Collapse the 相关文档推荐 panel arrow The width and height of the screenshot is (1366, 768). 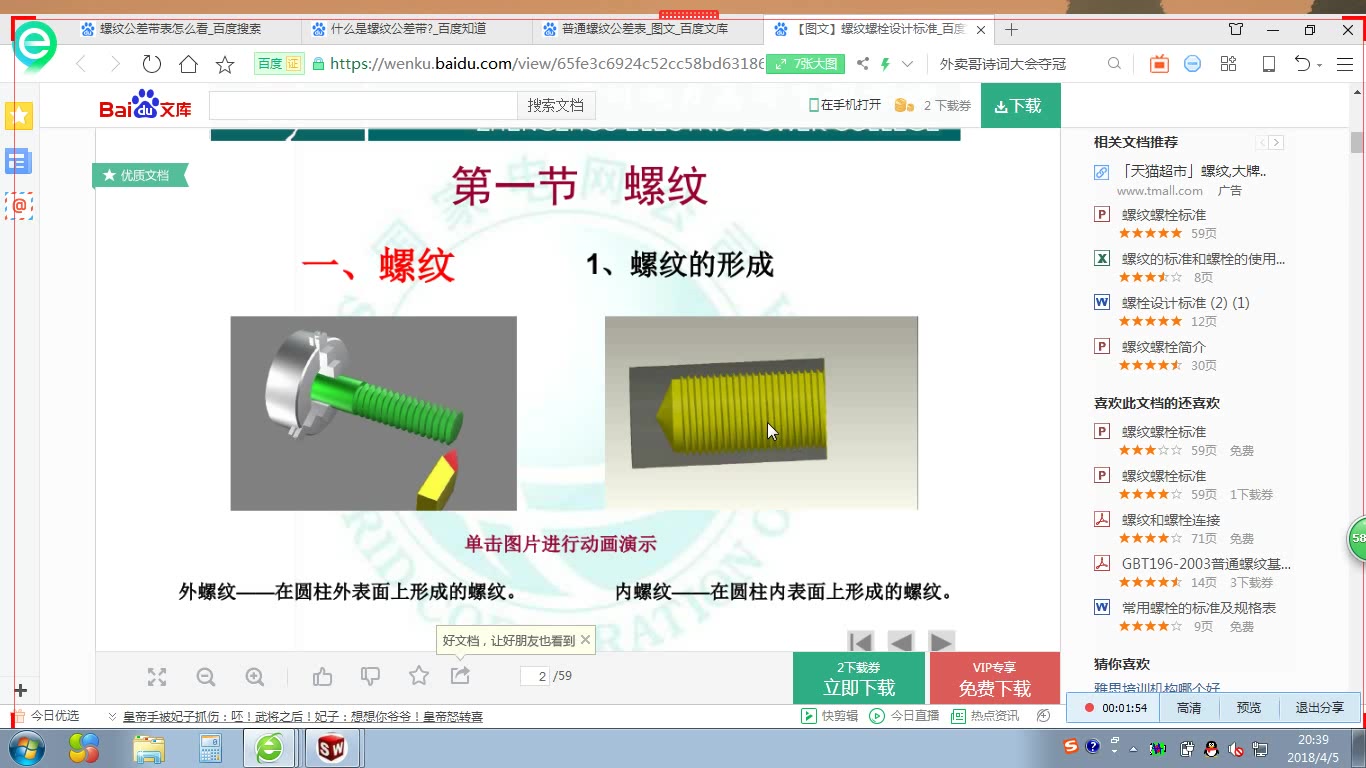click(1262, 142)
